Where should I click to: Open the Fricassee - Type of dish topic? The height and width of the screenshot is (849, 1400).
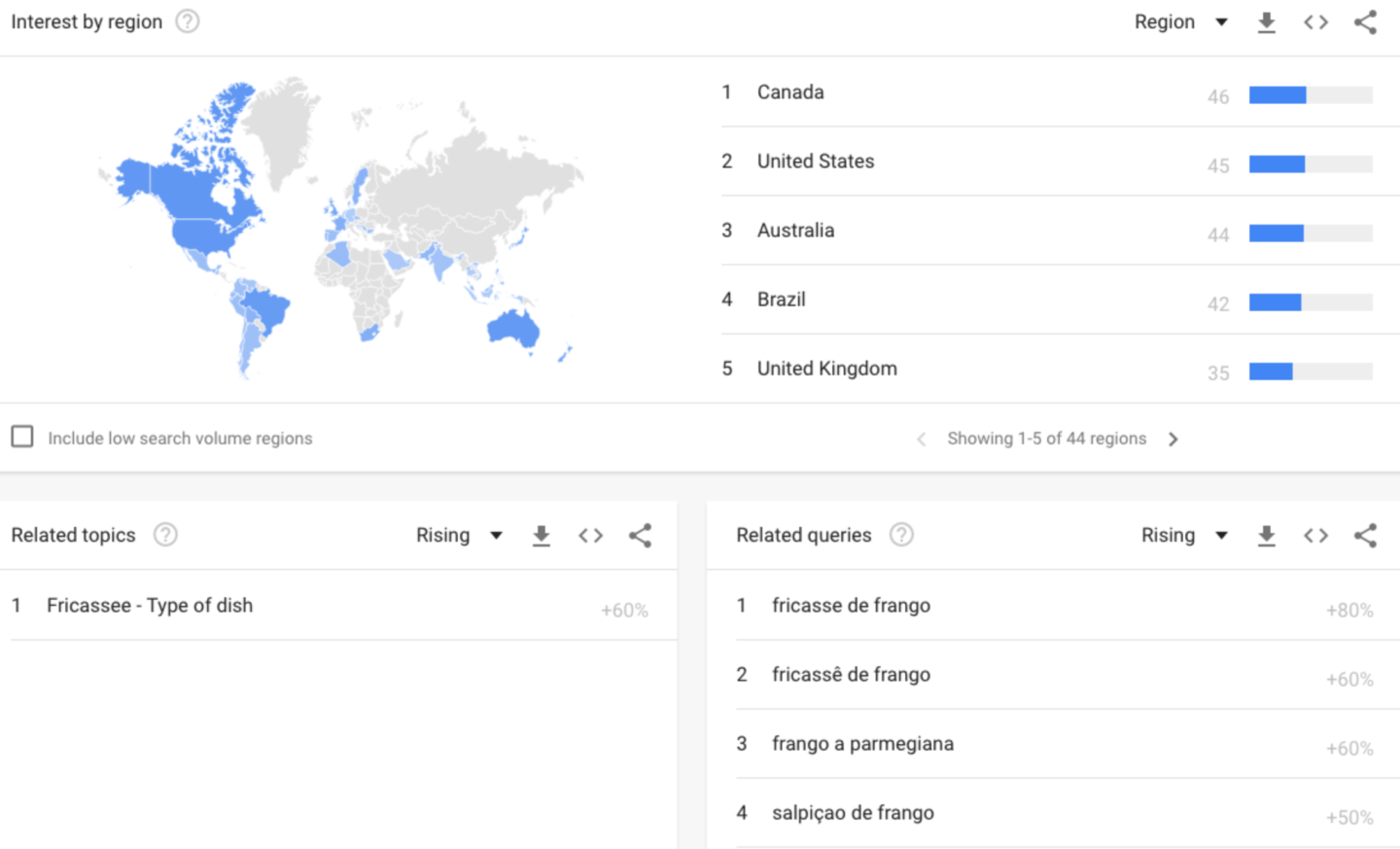[x=150, y=606]
